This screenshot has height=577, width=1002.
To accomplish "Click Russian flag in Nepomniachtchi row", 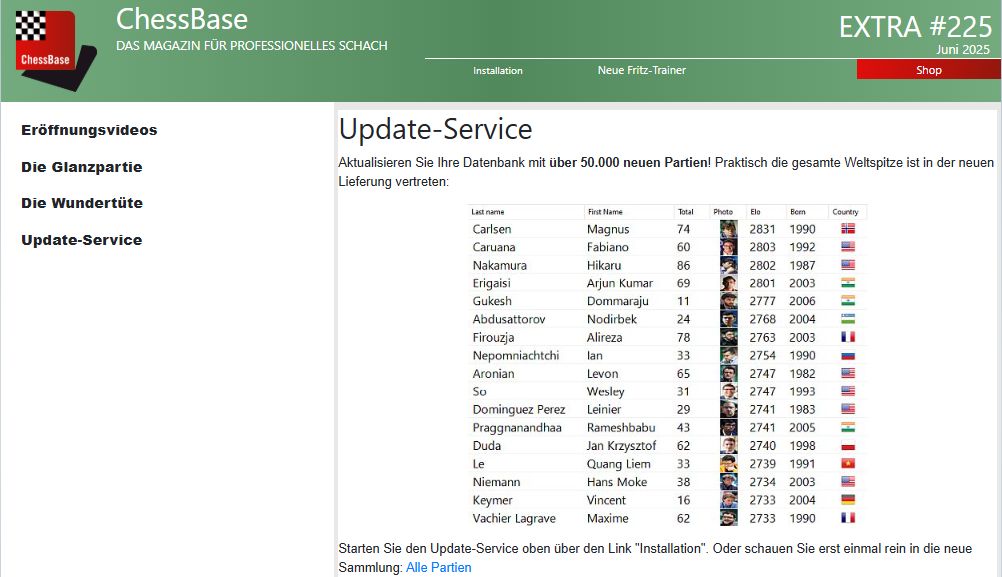I will [848, 355].
